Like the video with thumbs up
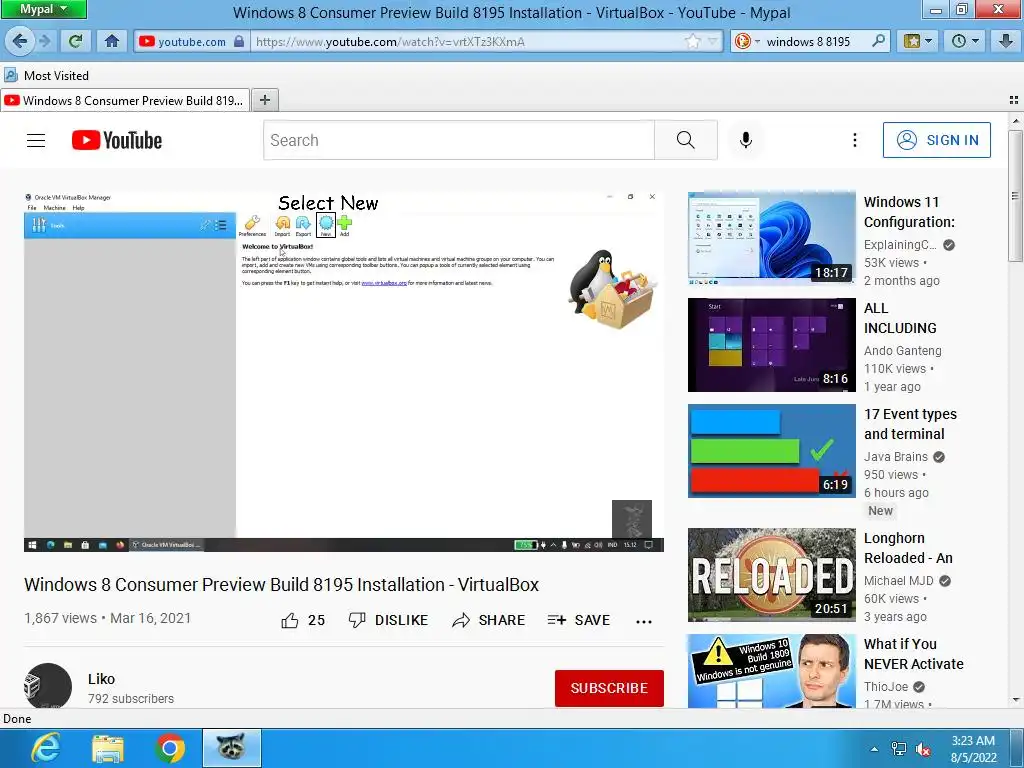1024x768 pixels. 303,620
